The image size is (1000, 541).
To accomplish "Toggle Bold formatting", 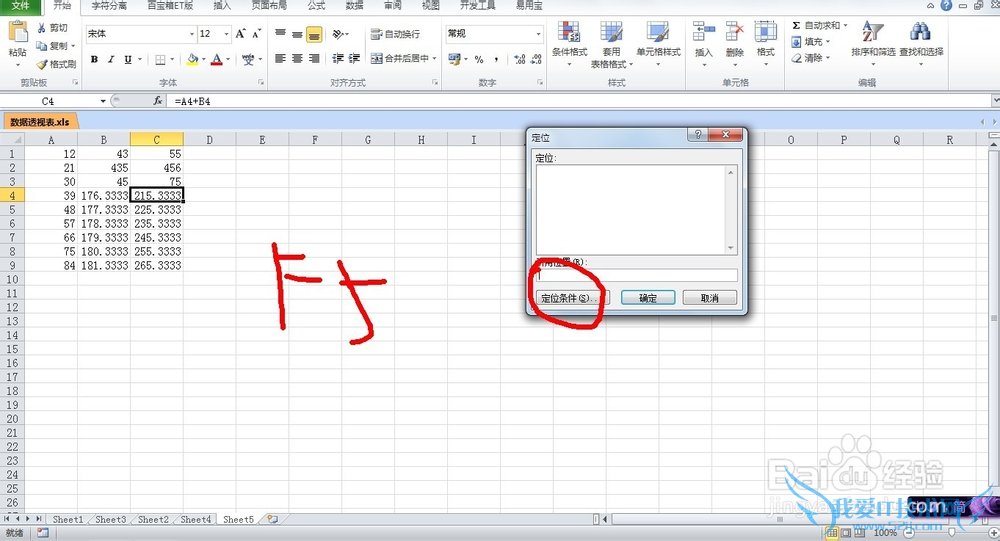I will tap(94, 59).
